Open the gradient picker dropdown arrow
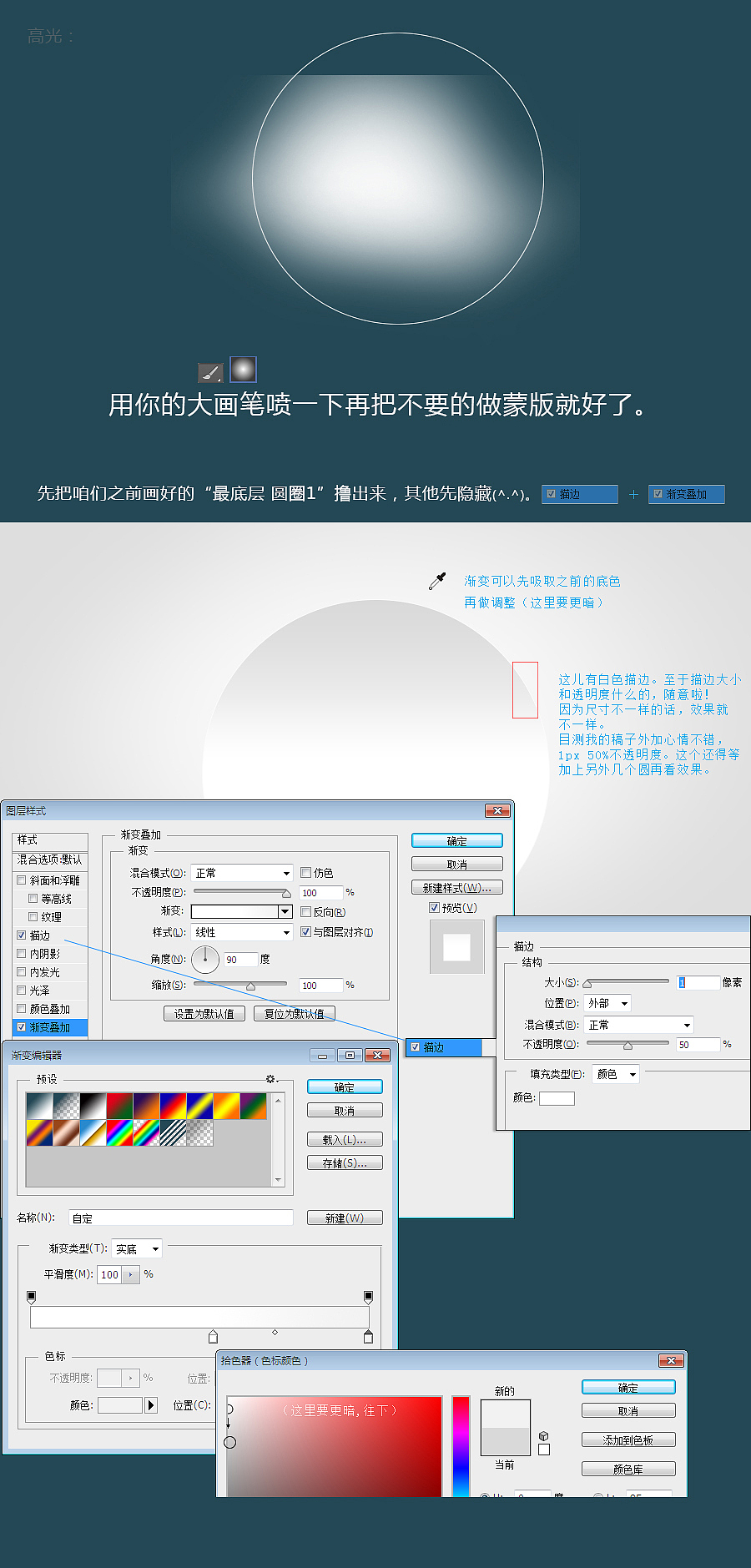751x1568 pixels. point(285,912)
